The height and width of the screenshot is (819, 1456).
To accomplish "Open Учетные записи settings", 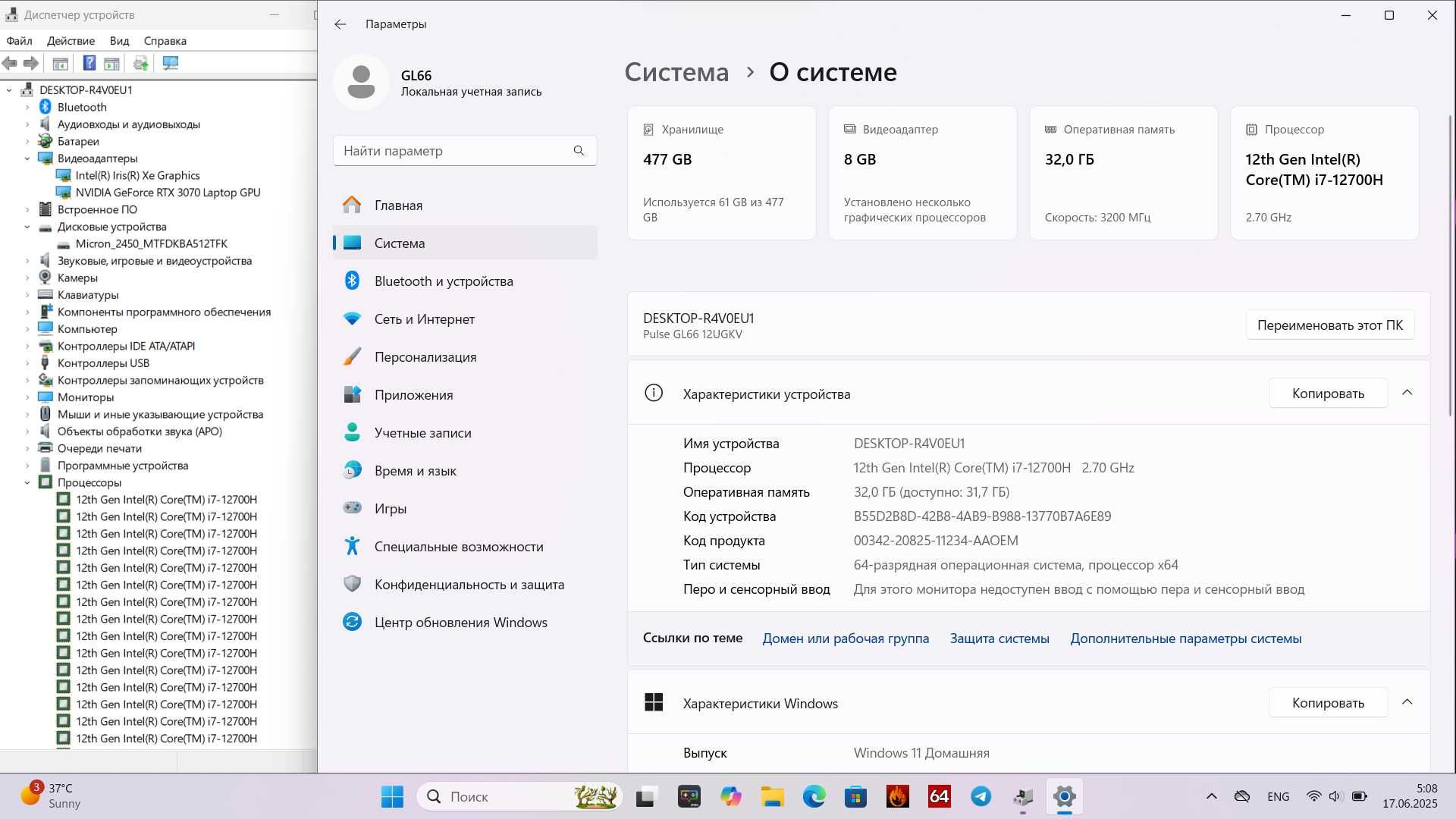I will point(465,433).
